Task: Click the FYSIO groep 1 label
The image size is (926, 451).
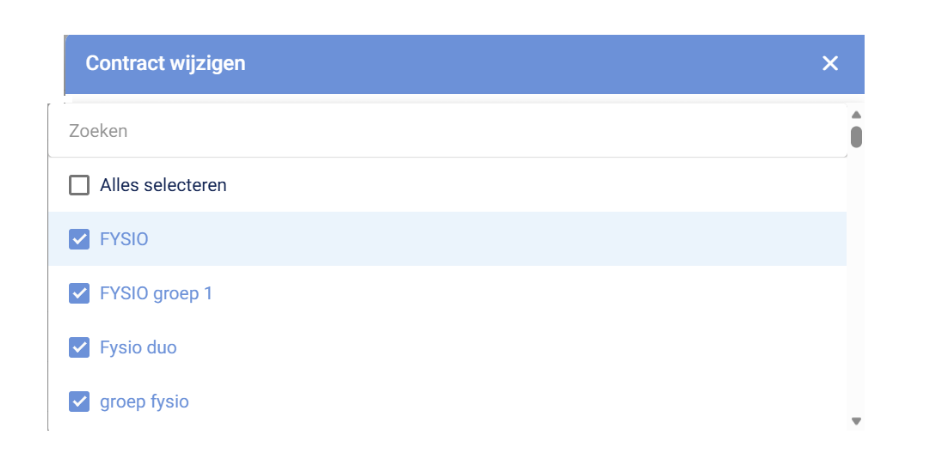Action: click(x=156, y=294)
